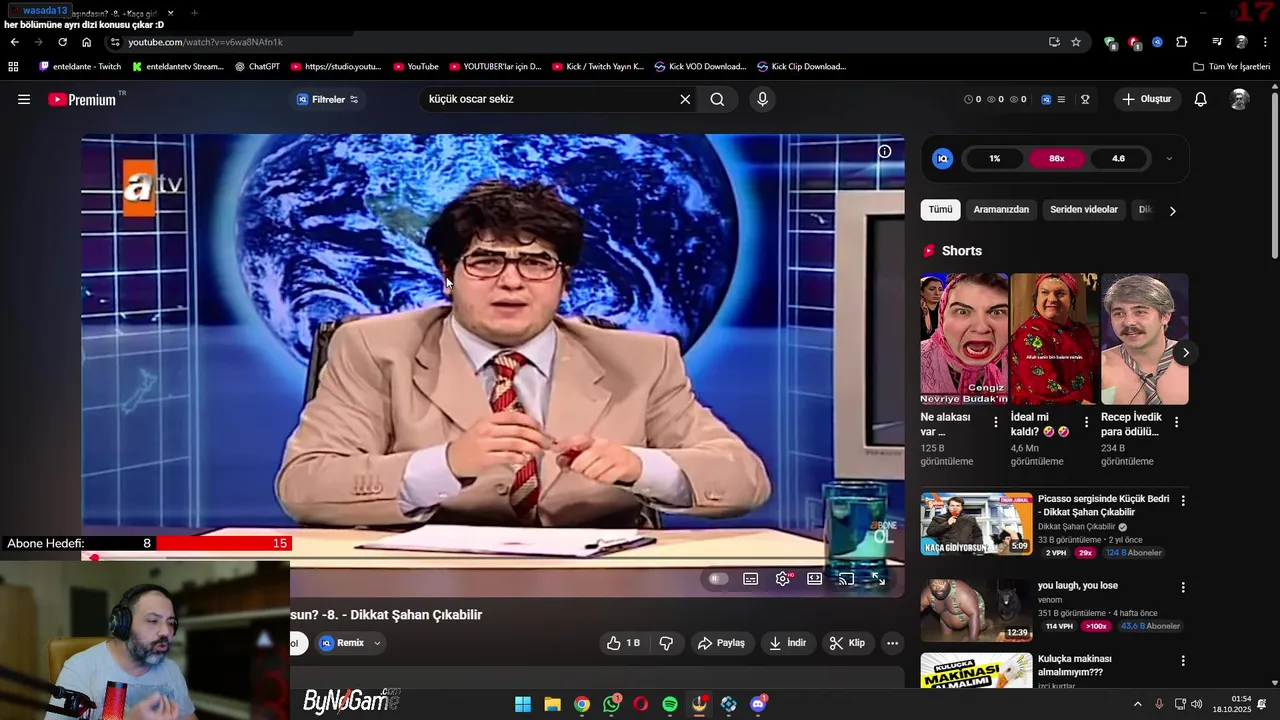Switch player to theater mode
The height and width of the screenshot is (720, 1280).
point(815,579)
